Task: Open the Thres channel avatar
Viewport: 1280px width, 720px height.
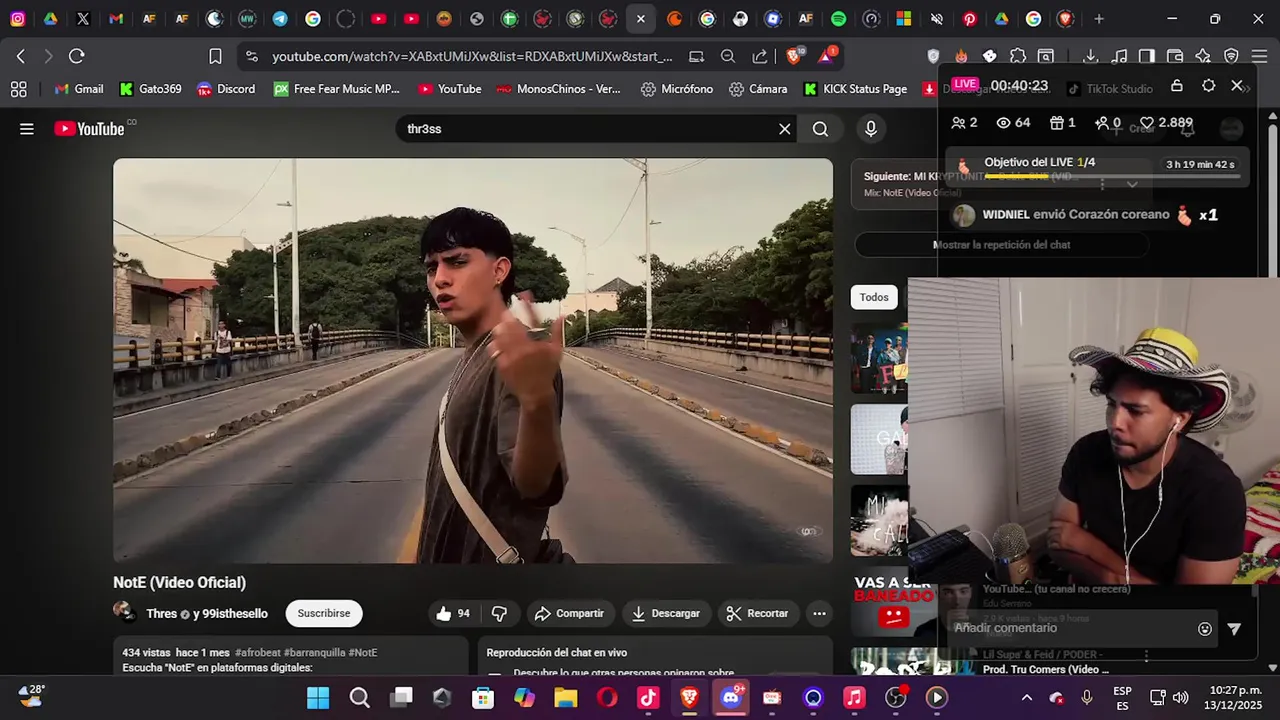Action: (125, 612)
